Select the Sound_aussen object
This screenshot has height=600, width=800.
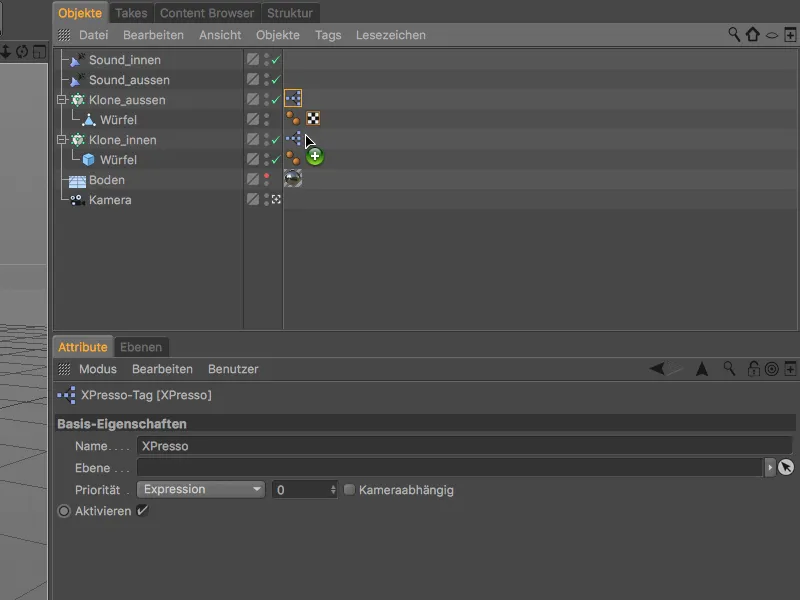(x=129, y=80)
